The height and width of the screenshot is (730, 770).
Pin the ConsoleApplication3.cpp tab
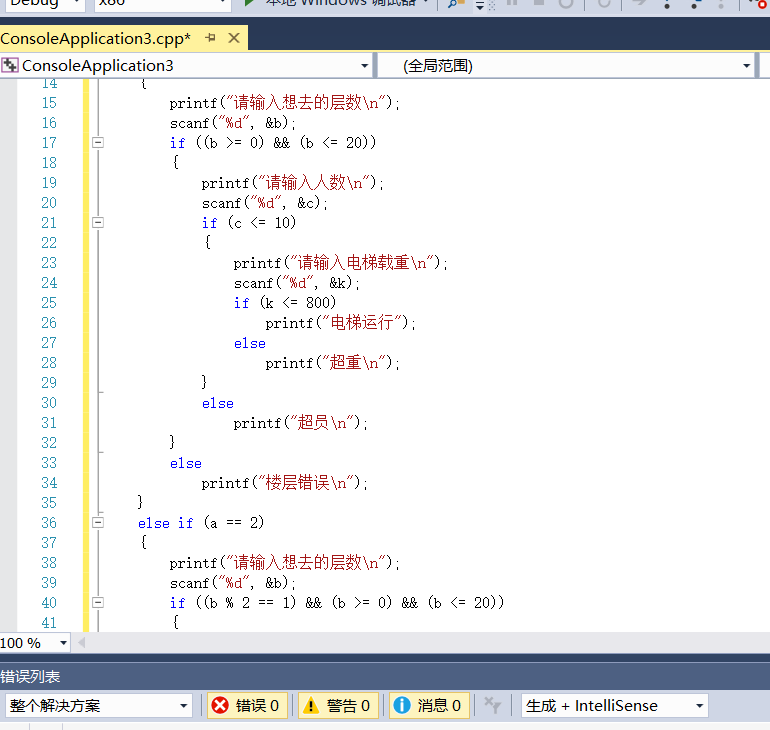[210, 38]
